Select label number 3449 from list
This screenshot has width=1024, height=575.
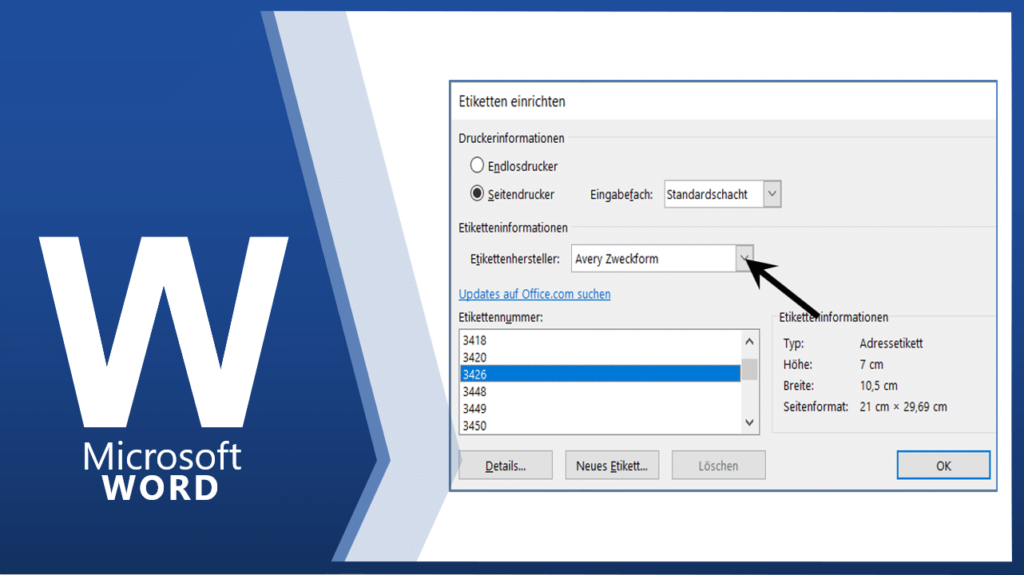[600, 408]
